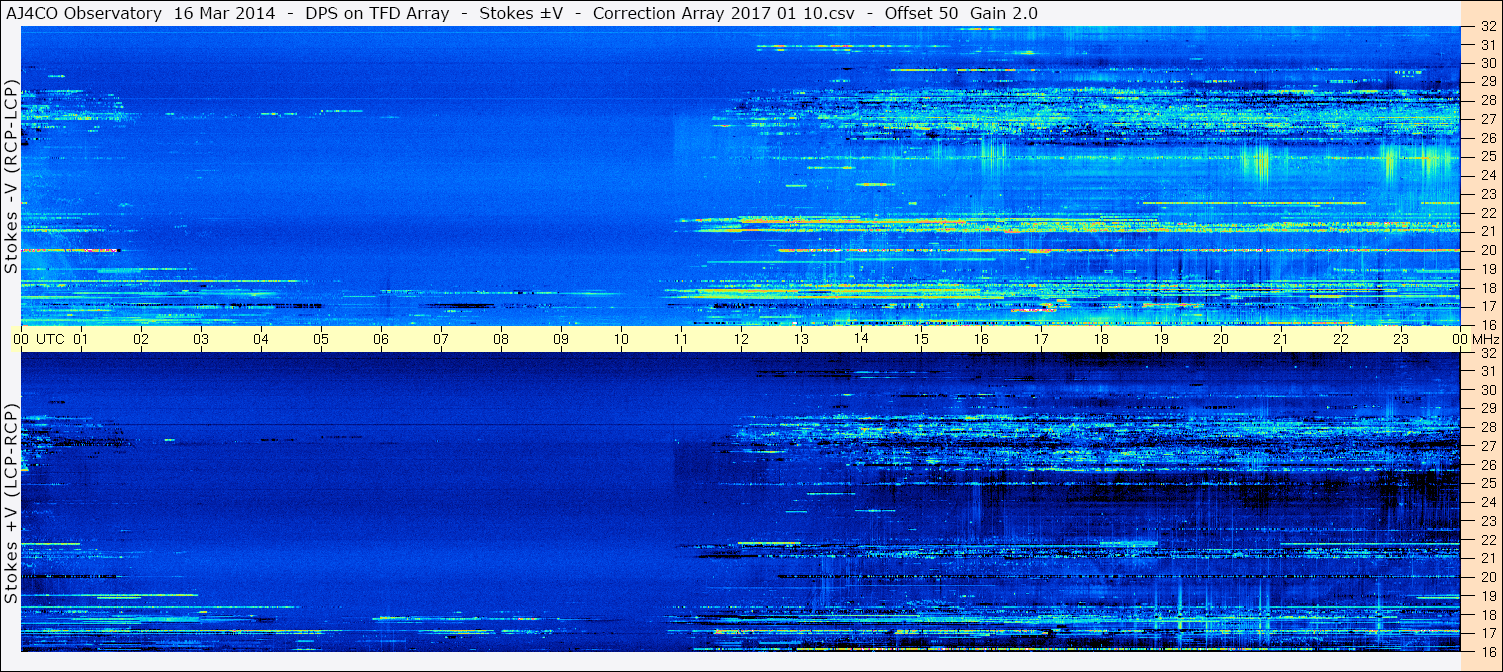Click the 15 hour label on time axis
This screenshot has height=672, width=1503.
pyautogui.click(x=921, y=340)
